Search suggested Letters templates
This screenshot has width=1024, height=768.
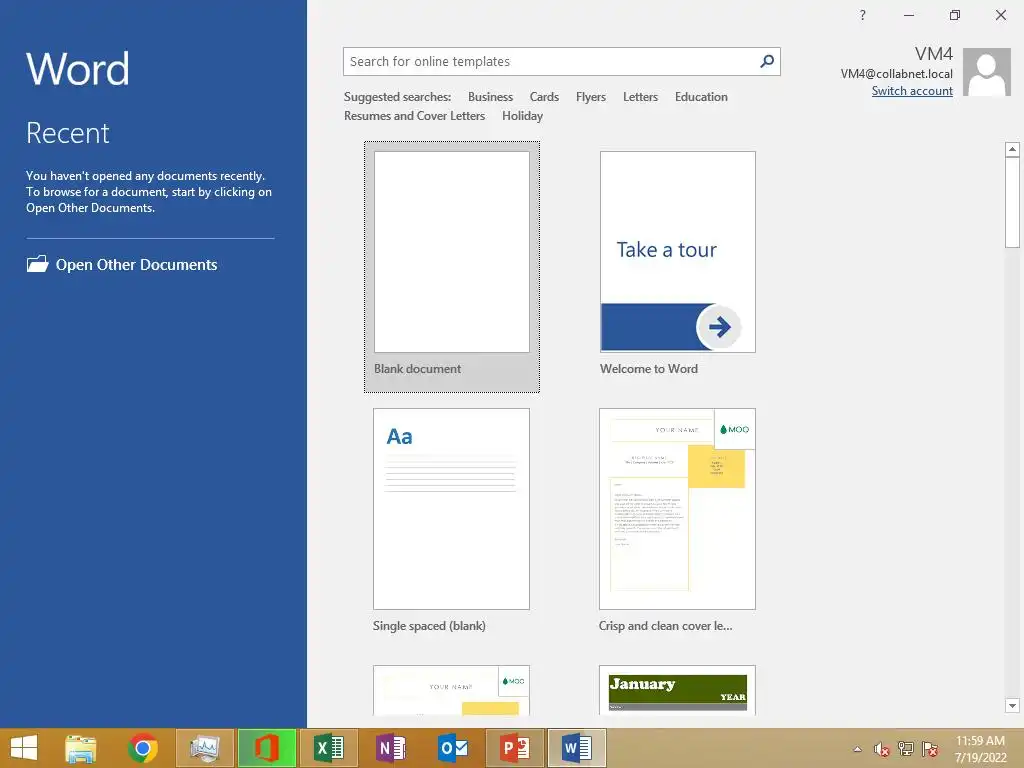pos(640,97)
